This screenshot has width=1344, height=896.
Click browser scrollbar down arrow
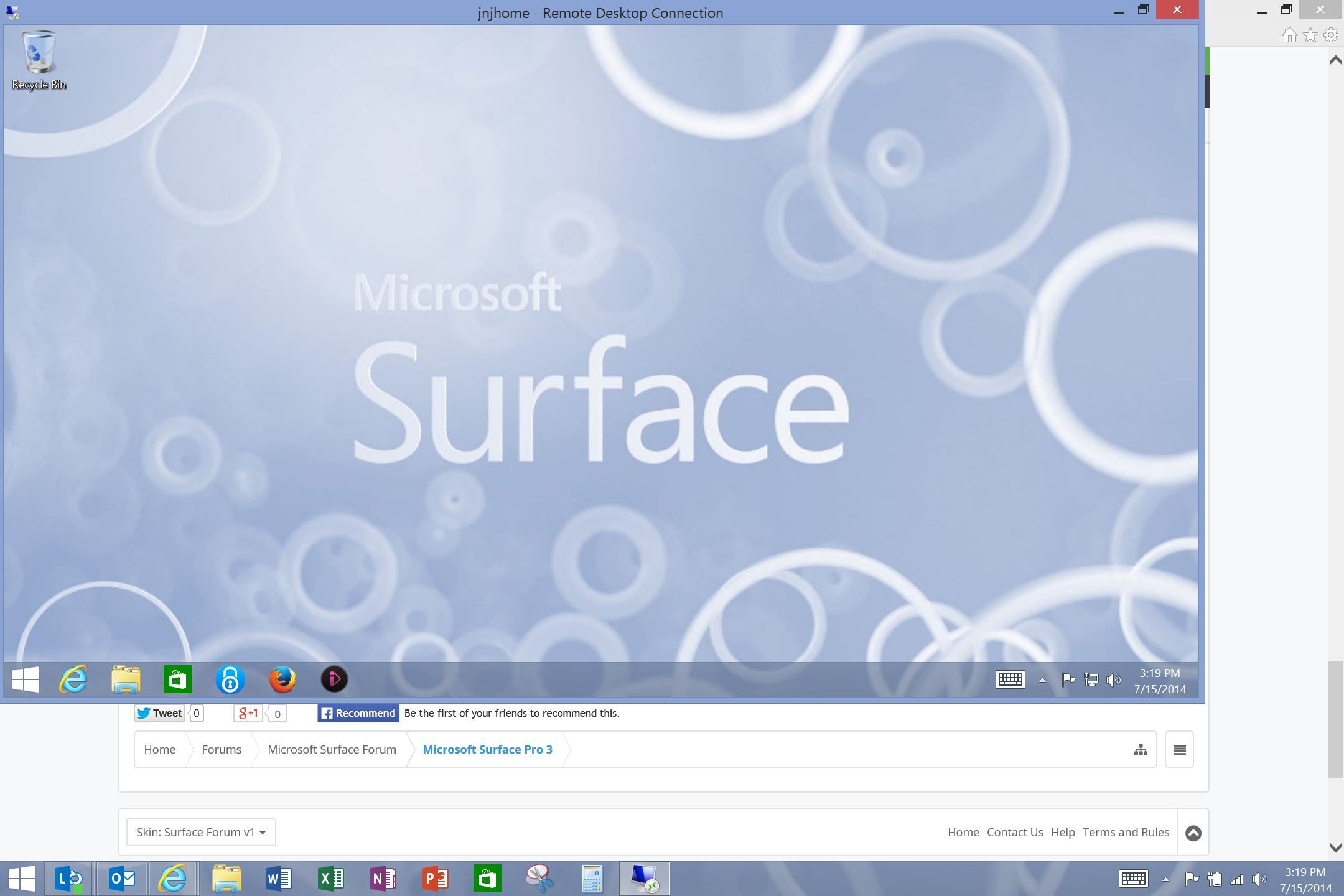1335,847
